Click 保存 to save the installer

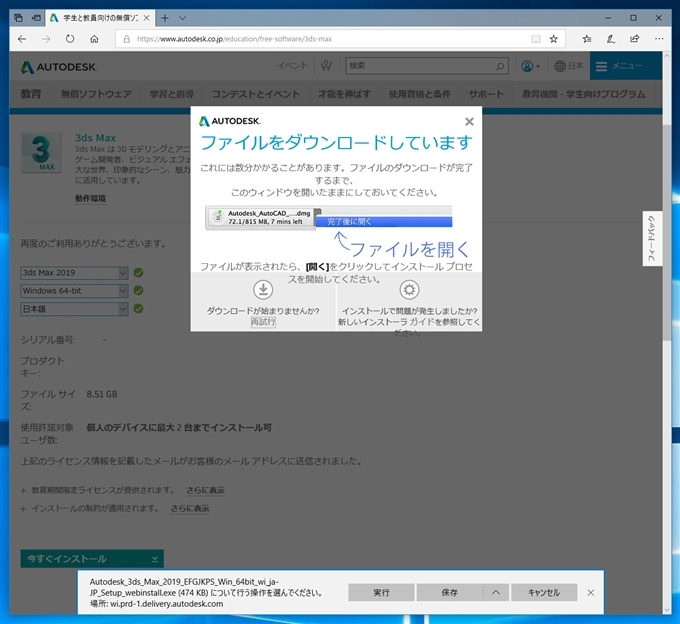pos(449,593)
